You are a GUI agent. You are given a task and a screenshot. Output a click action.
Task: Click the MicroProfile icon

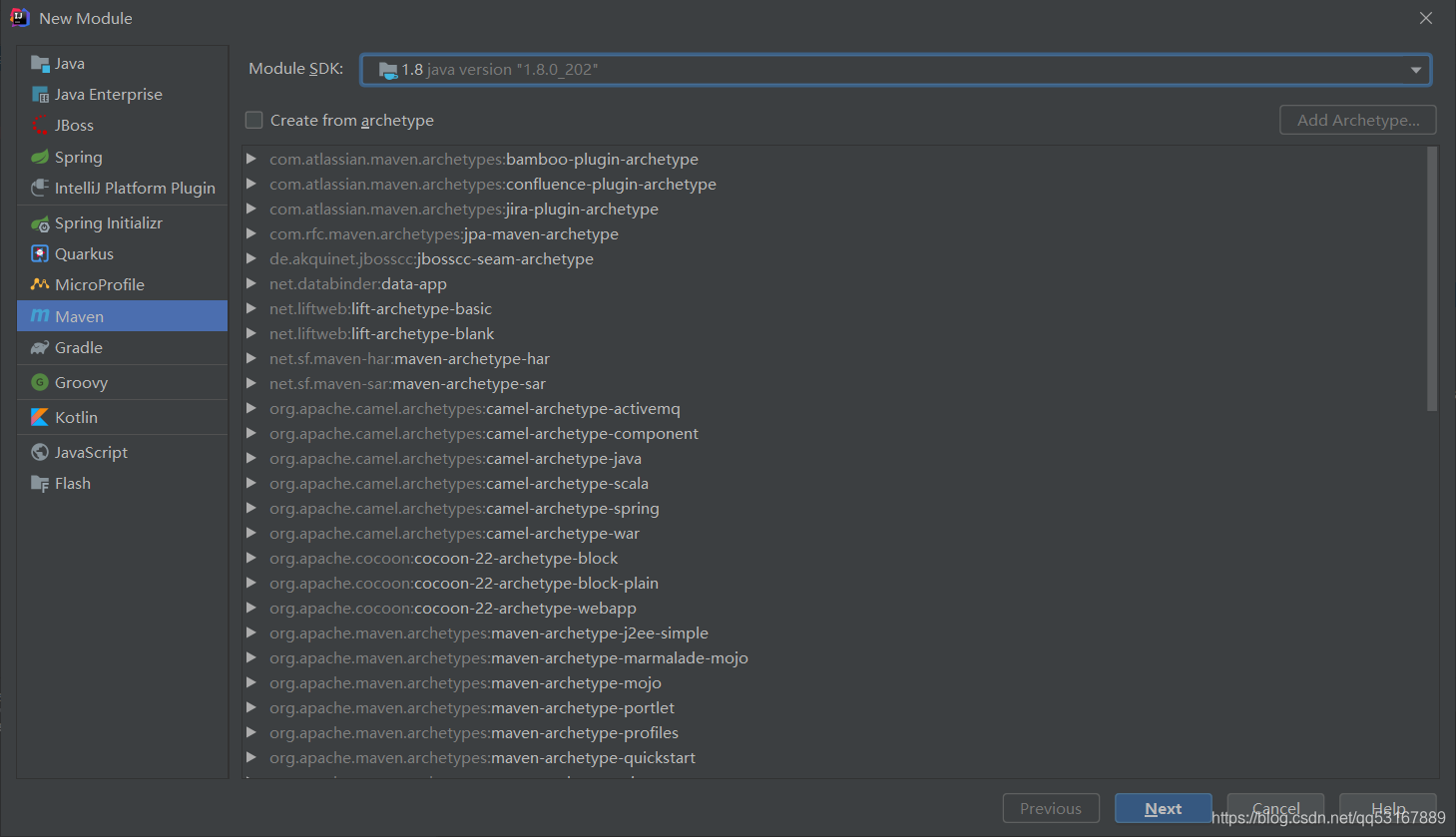pyautogui.click(x=40, y=285)
